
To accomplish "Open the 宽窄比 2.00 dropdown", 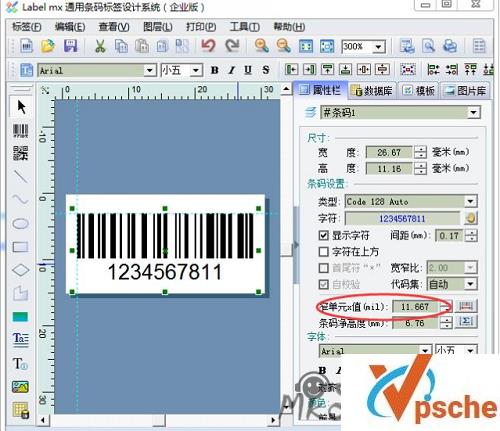I will (470, 267).
